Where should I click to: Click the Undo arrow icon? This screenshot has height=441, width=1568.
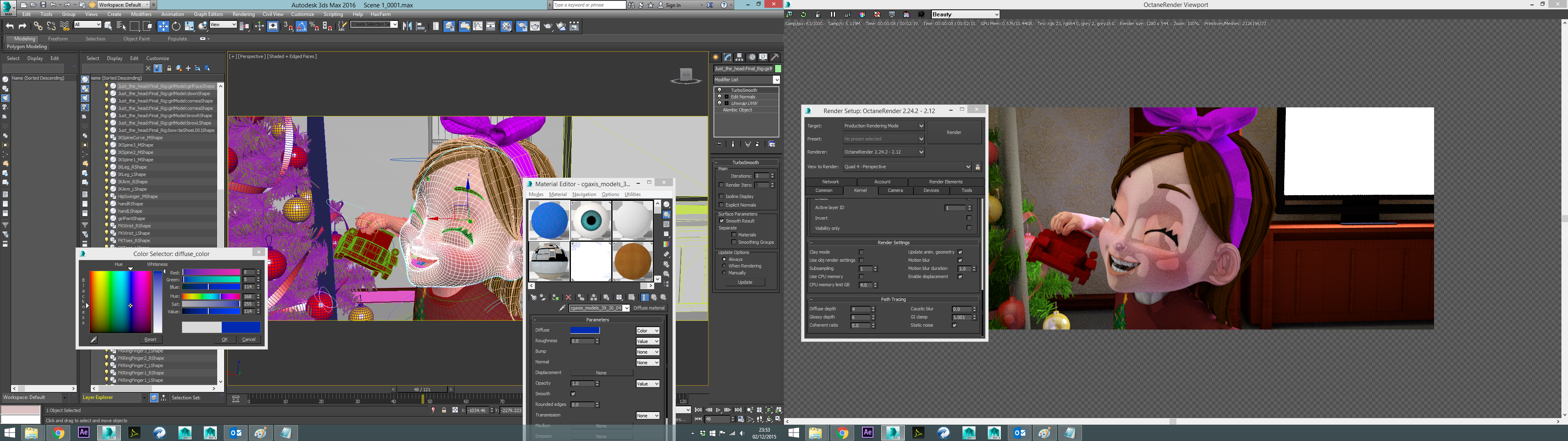pos(9,26)
